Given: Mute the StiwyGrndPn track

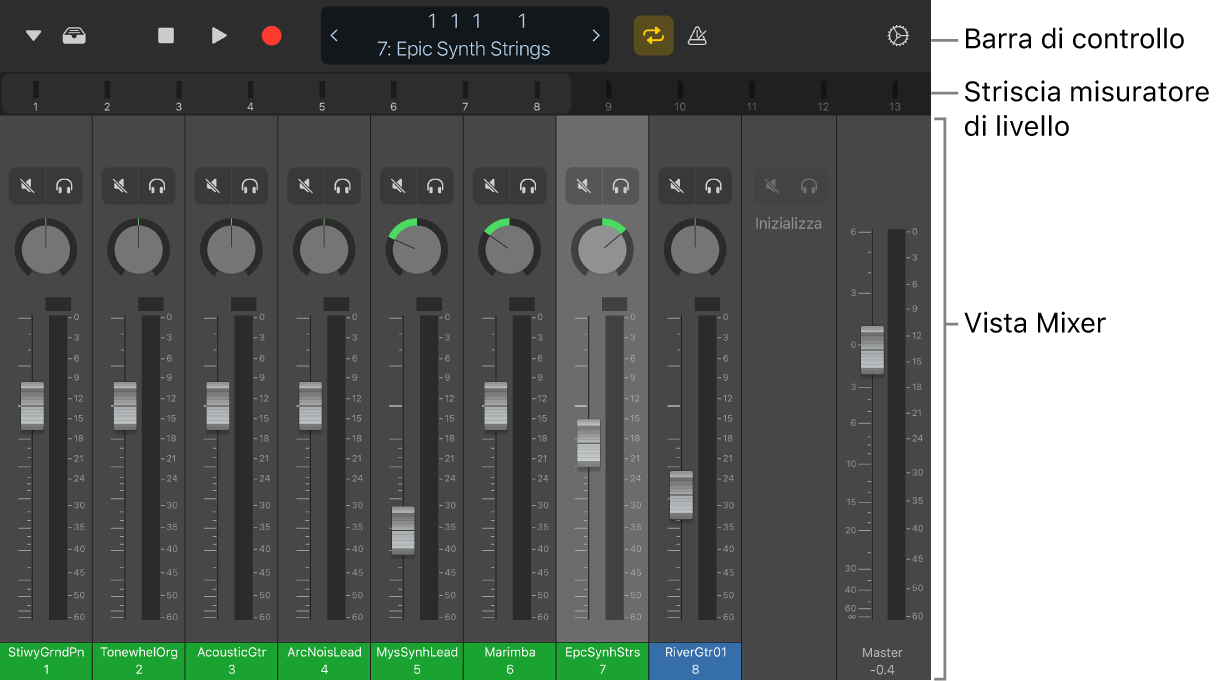Looking at the screenshot, I should point(27,185).
